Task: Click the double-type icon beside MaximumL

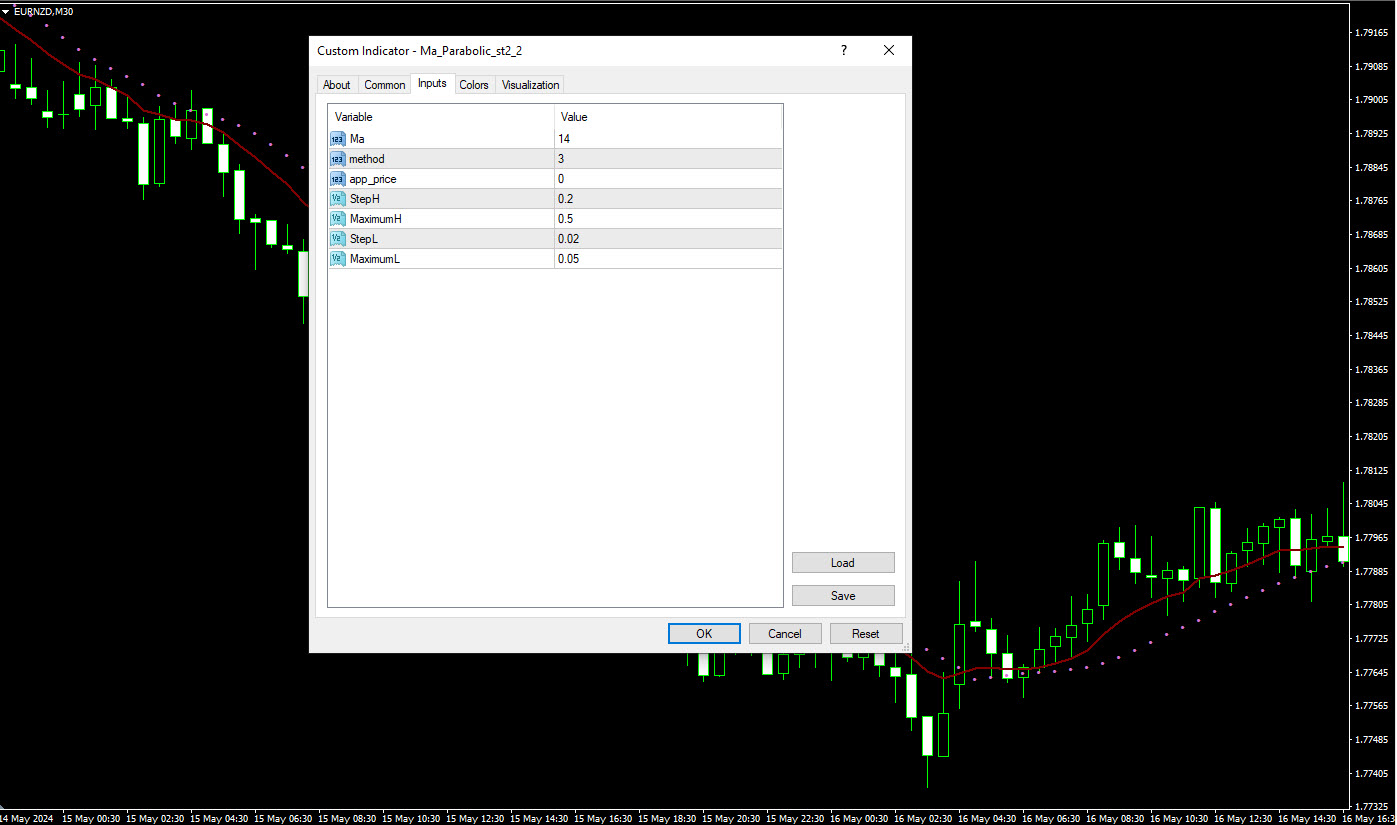Action: pos(337,259)
